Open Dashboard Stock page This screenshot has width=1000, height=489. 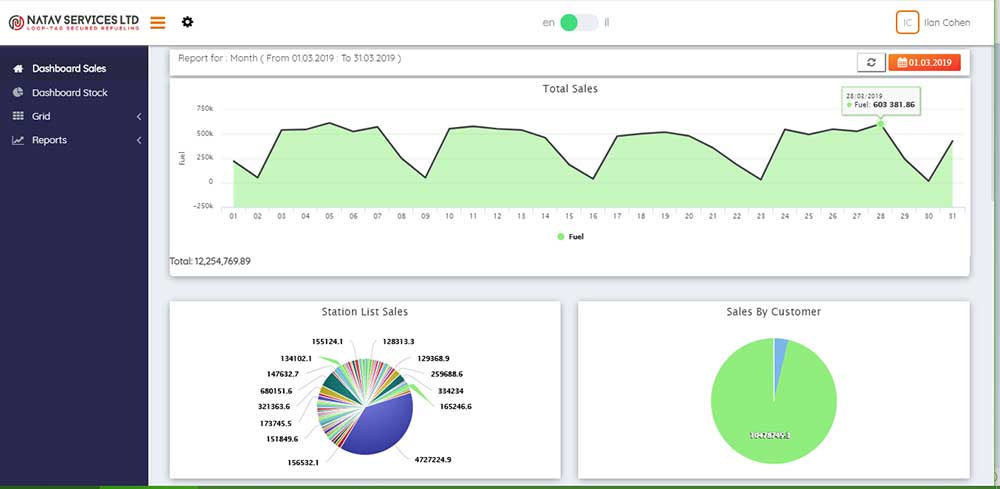tap(70, 92)
